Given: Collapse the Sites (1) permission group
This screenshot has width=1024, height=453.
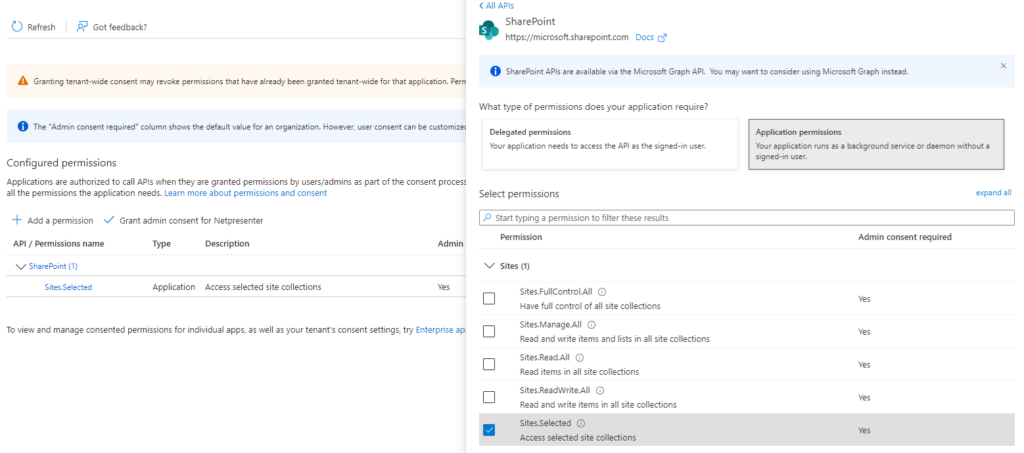Looking at the screenshot, I should 489,266.
